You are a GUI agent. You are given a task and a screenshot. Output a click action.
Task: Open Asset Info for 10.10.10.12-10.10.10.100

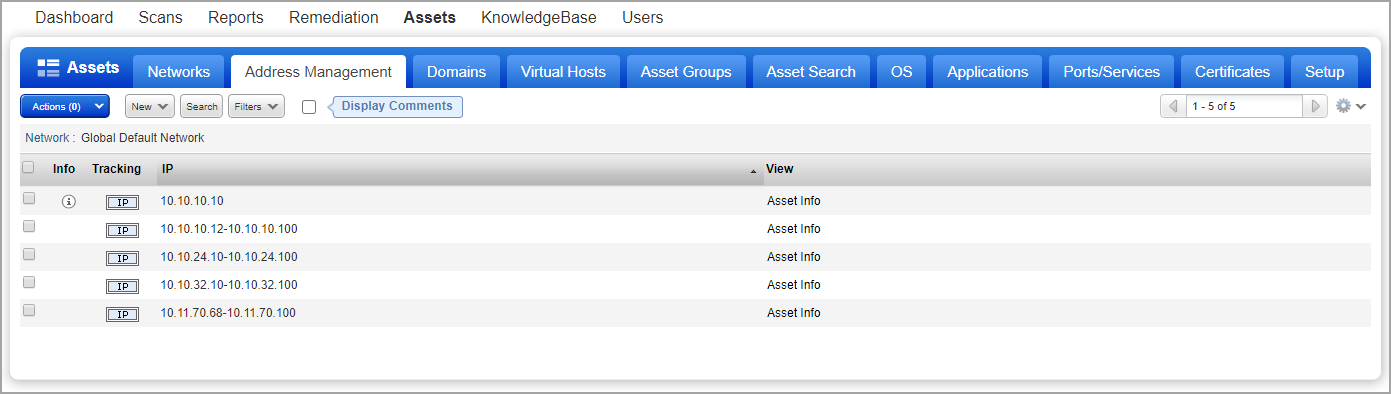click(x=793, y=229)
